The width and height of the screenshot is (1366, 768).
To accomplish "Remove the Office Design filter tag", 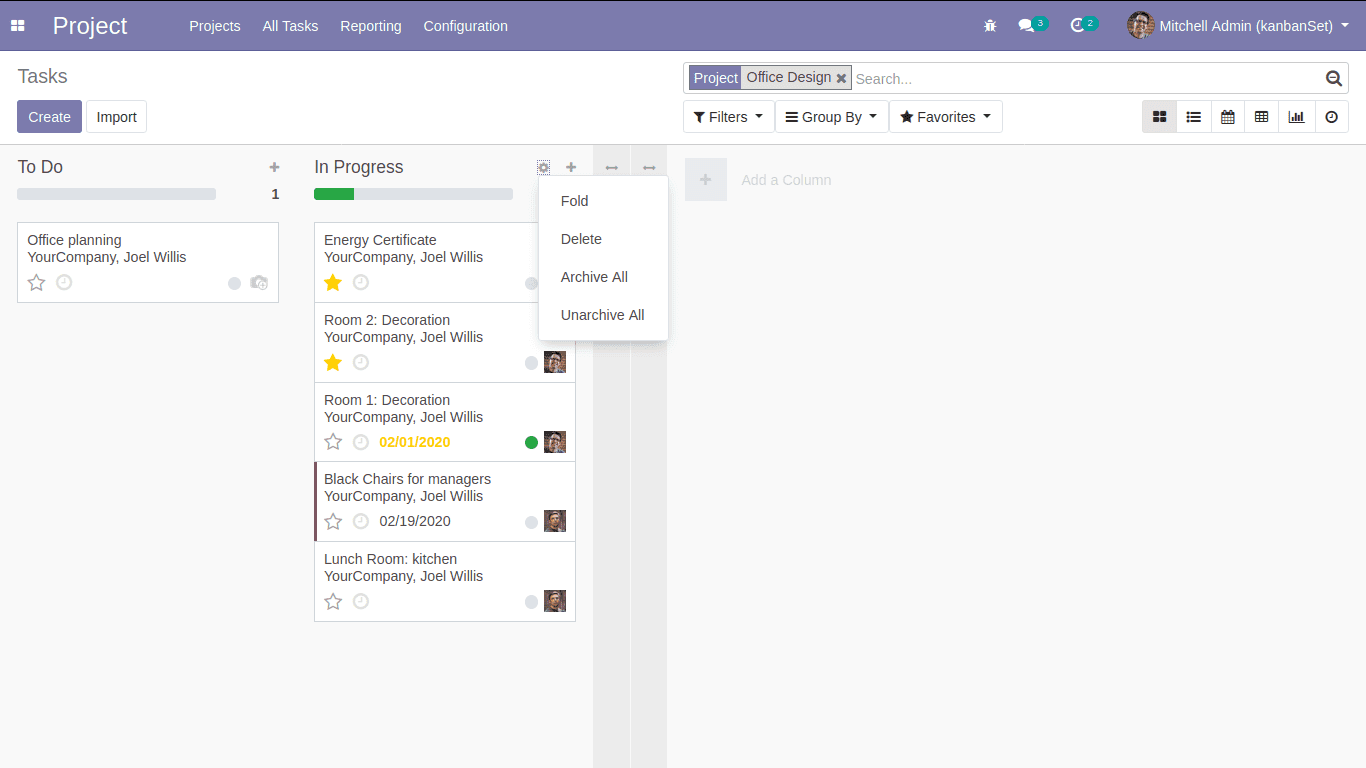I will (x=841, y=78).
